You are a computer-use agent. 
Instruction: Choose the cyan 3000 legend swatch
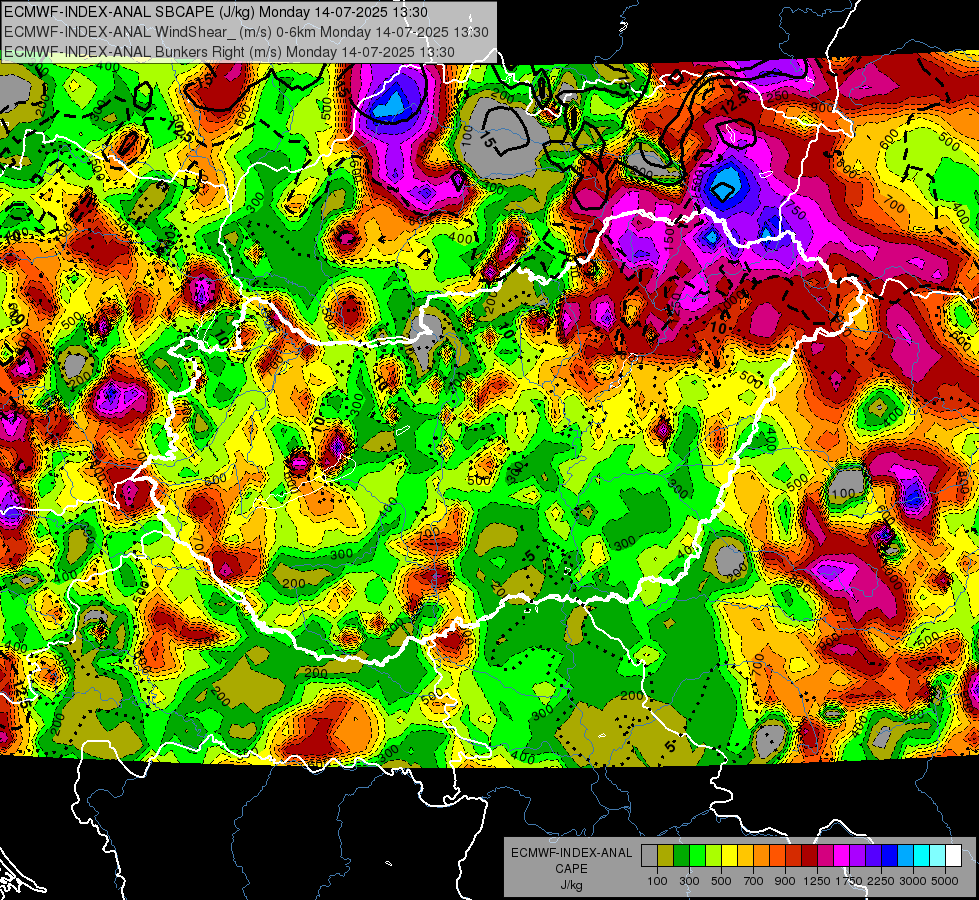(x=922, y=856)
